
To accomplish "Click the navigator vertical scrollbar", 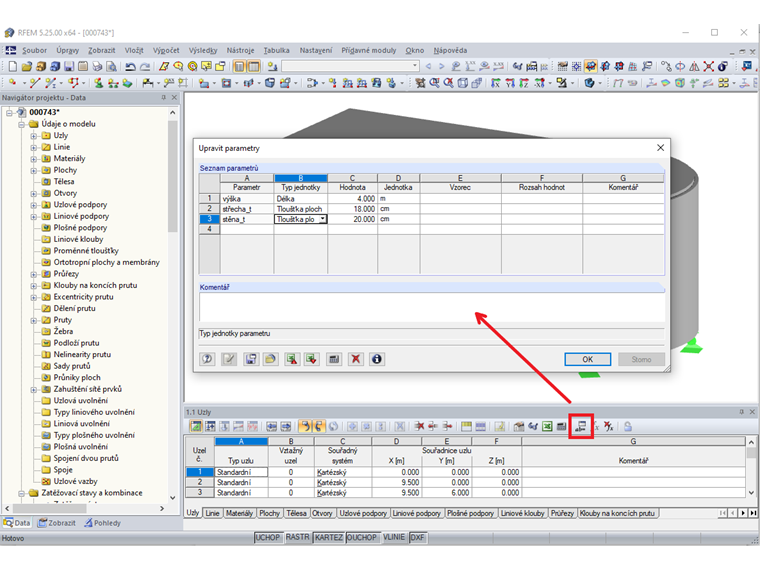I will 173,304.
